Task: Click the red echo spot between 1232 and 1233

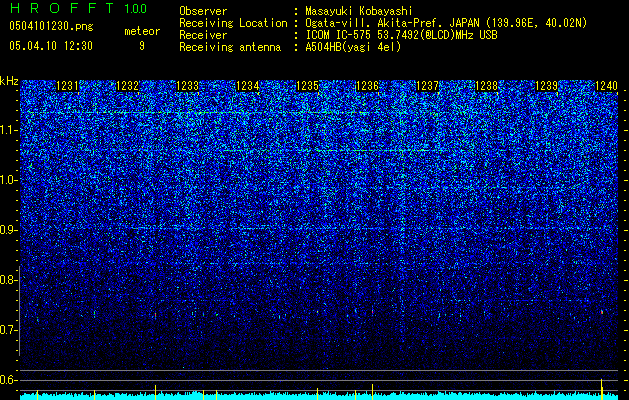Action: 155,315
